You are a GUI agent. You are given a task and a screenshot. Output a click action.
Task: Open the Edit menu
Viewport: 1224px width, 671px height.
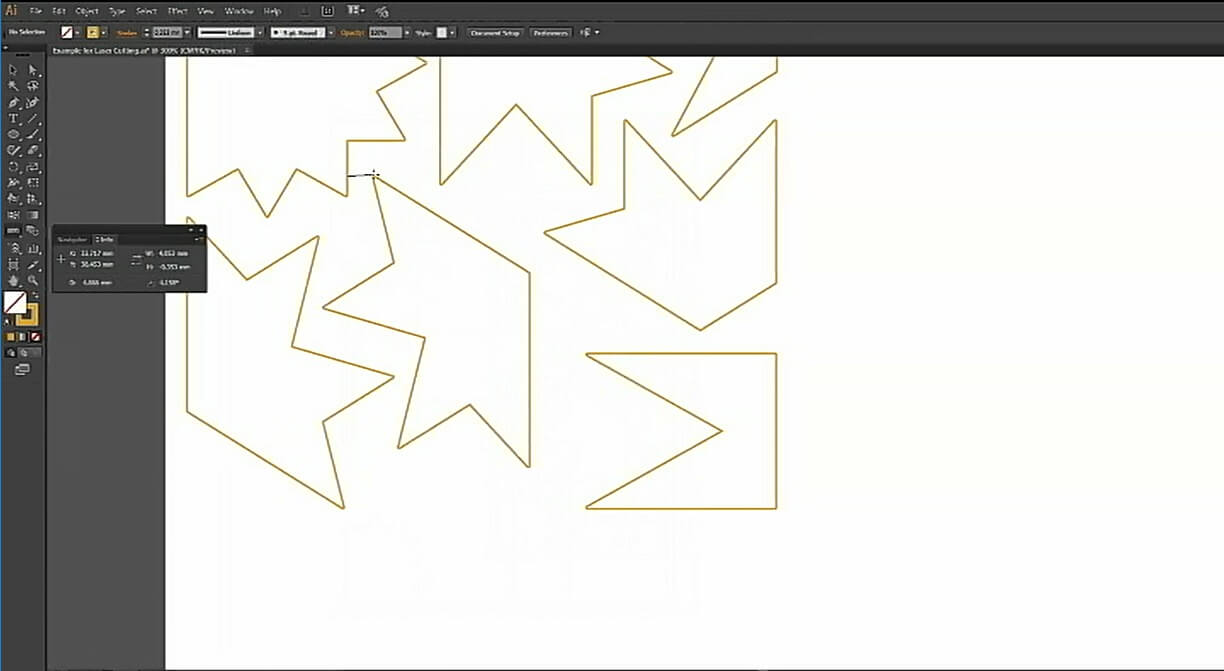pos(59,11)
